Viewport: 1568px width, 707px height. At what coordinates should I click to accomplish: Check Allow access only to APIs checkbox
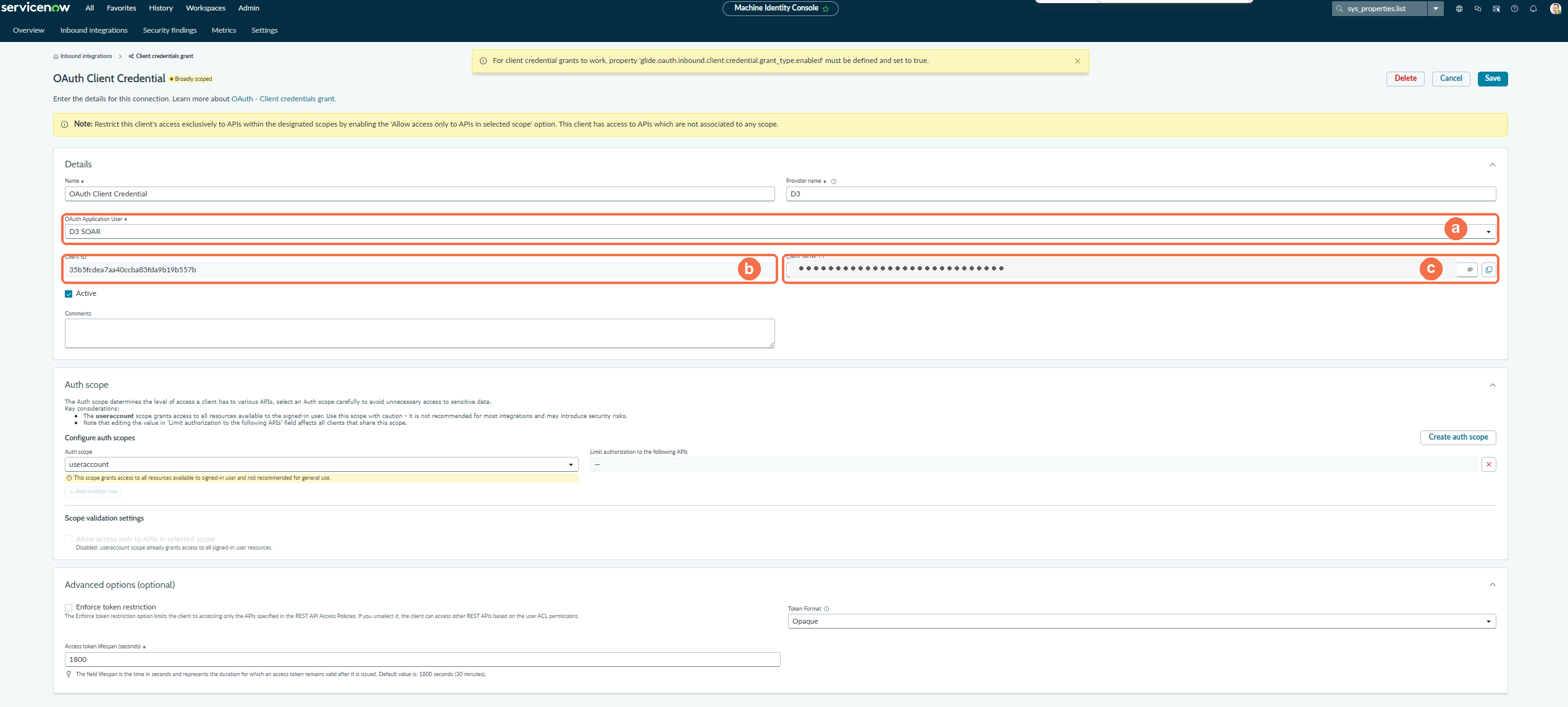tap(69, 540)
